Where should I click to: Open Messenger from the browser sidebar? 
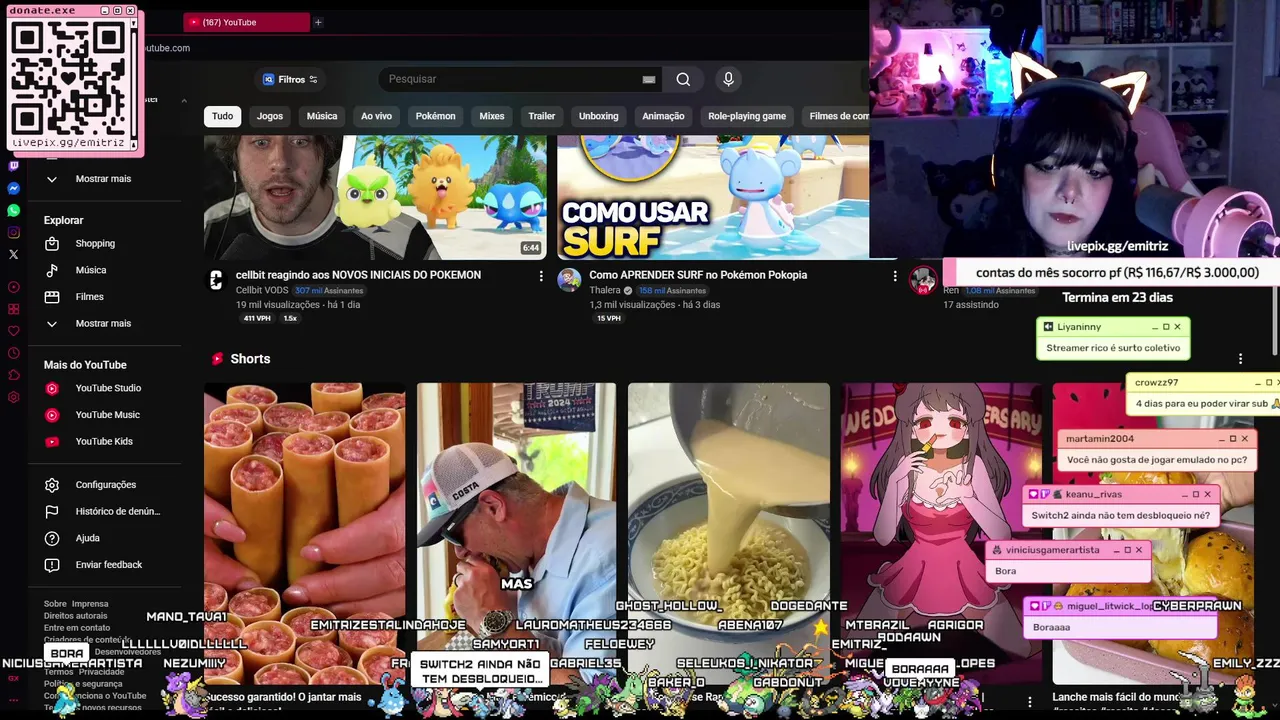coord(13,188)
